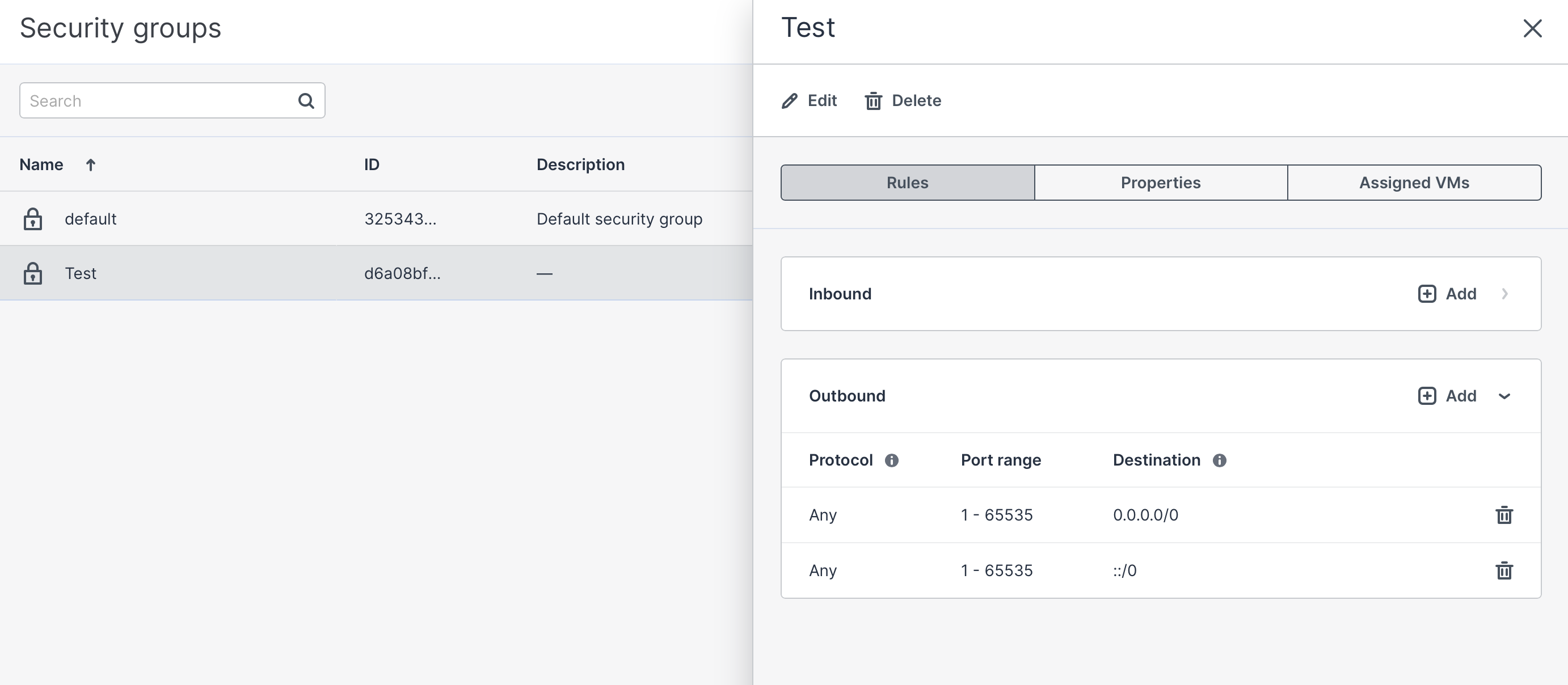This screenshot has width=1568, height=685.
Task: Select the default security group row
Action: pos(365,219)
